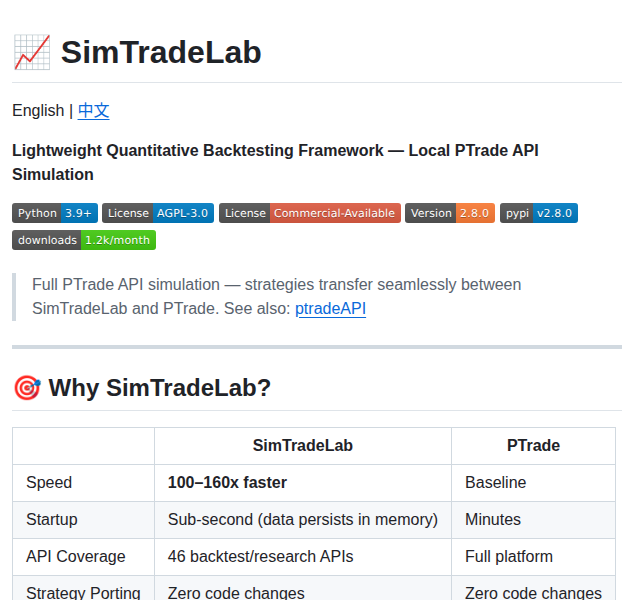
Task: Click the SimTradeLab table column header
Action: pos(303,445)
